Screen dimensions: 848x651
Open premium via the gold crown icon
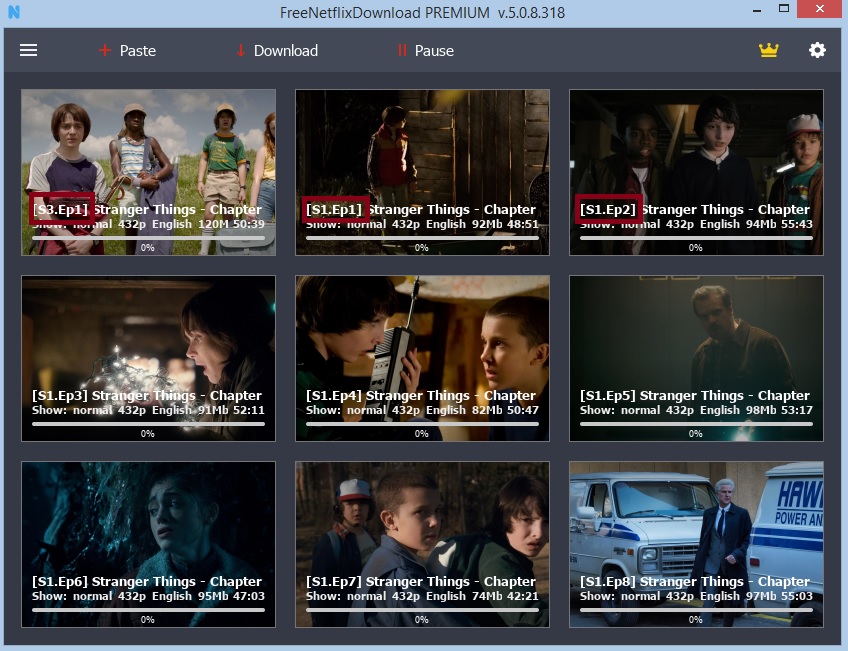point(768,50)
